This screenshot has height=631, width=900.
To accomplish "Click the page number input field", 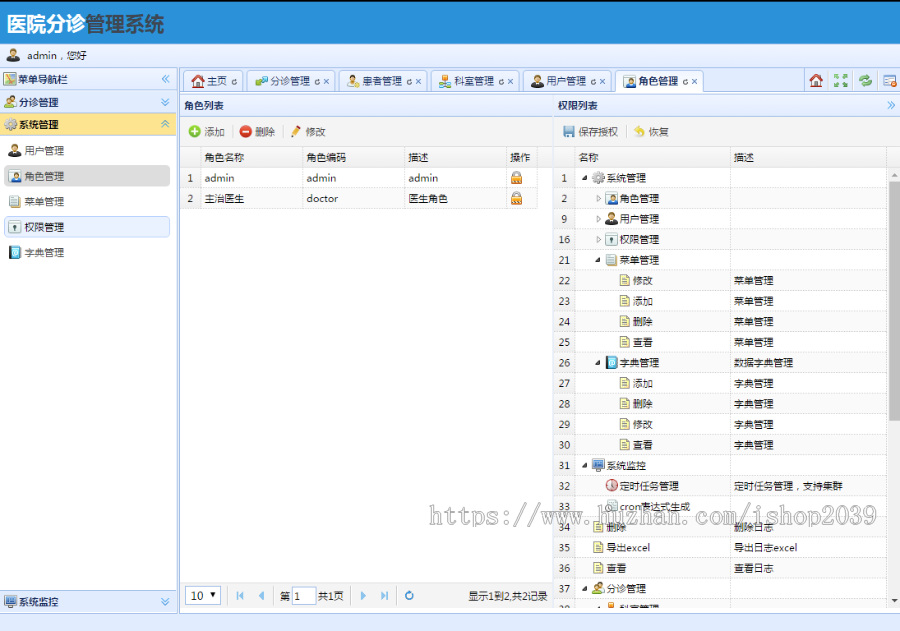I will coord(304,595).
